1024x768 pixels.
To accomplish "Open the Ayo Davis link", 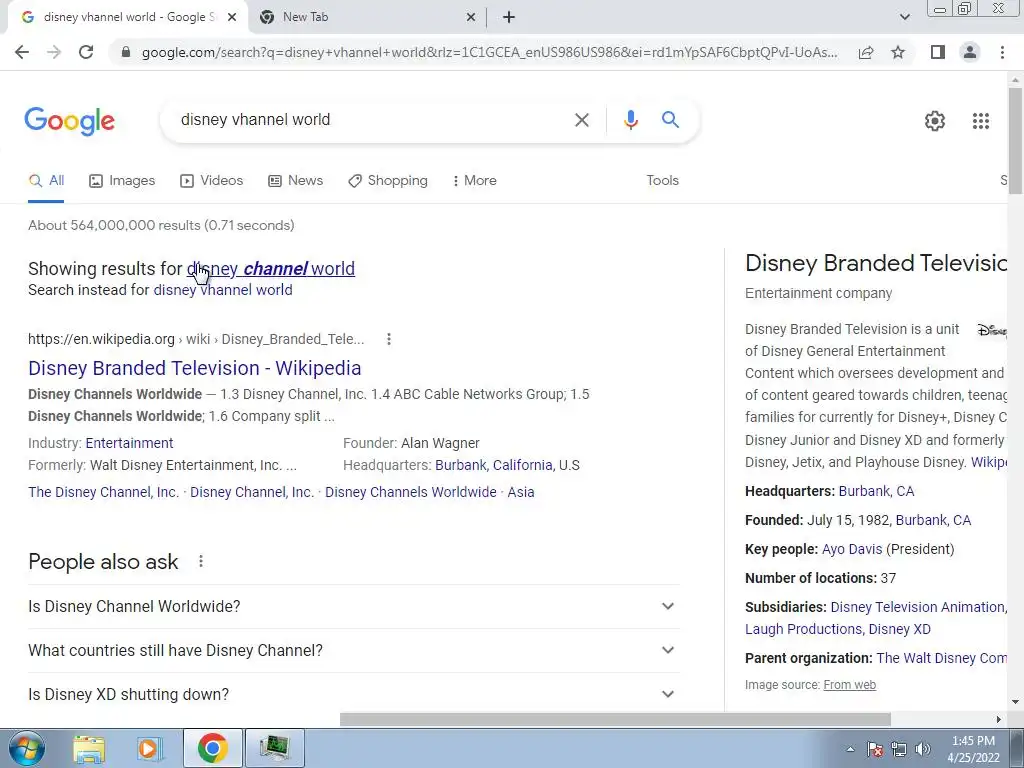I will tap(852, 549).
